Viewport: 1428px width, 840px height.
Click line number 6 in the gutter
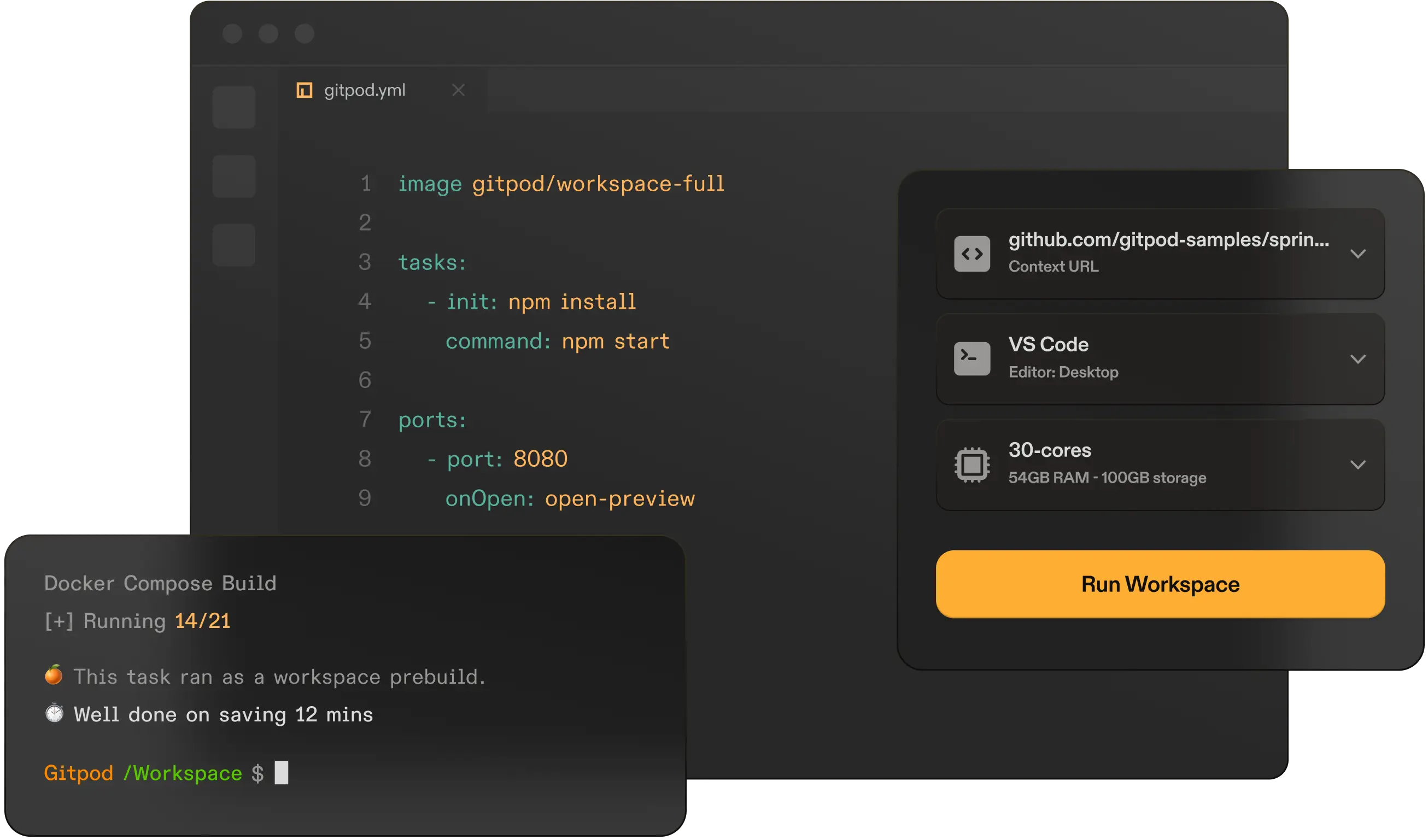(365, 380)
